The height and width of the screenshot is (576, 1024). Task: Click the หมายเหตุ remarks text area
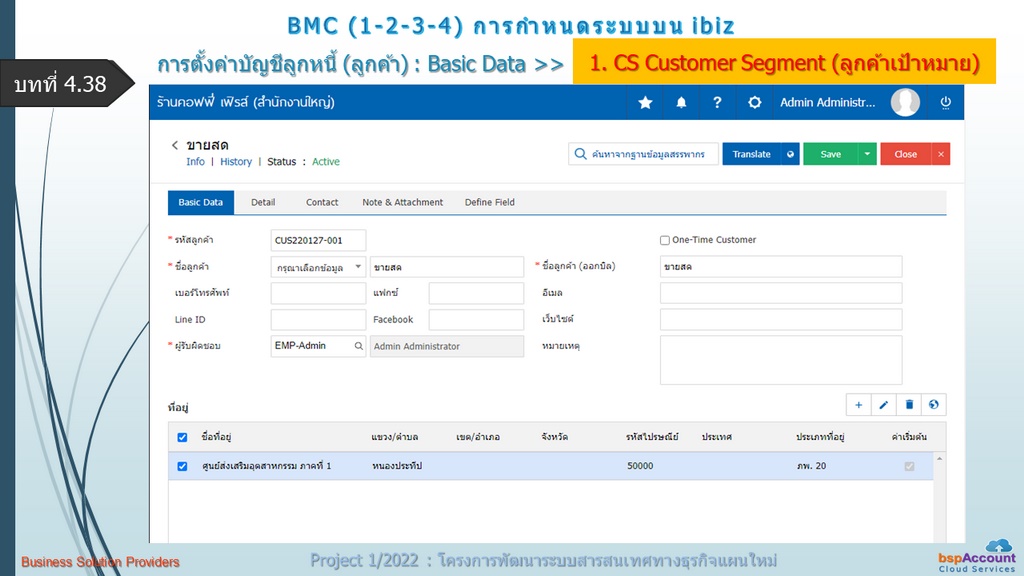tap(781, 360)
